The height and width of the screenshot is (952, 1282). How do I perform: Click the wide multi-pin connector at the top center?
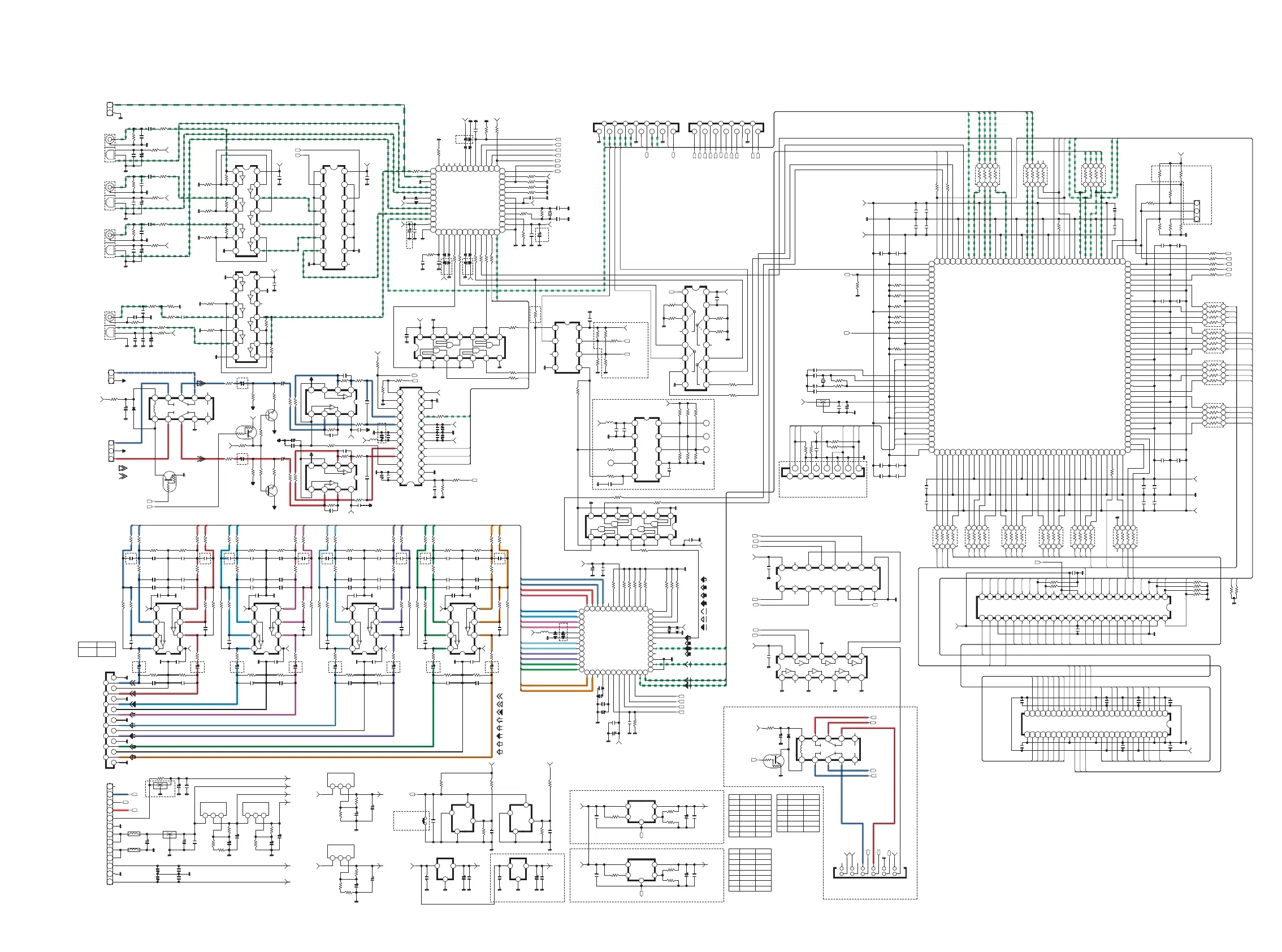[635, 128]
